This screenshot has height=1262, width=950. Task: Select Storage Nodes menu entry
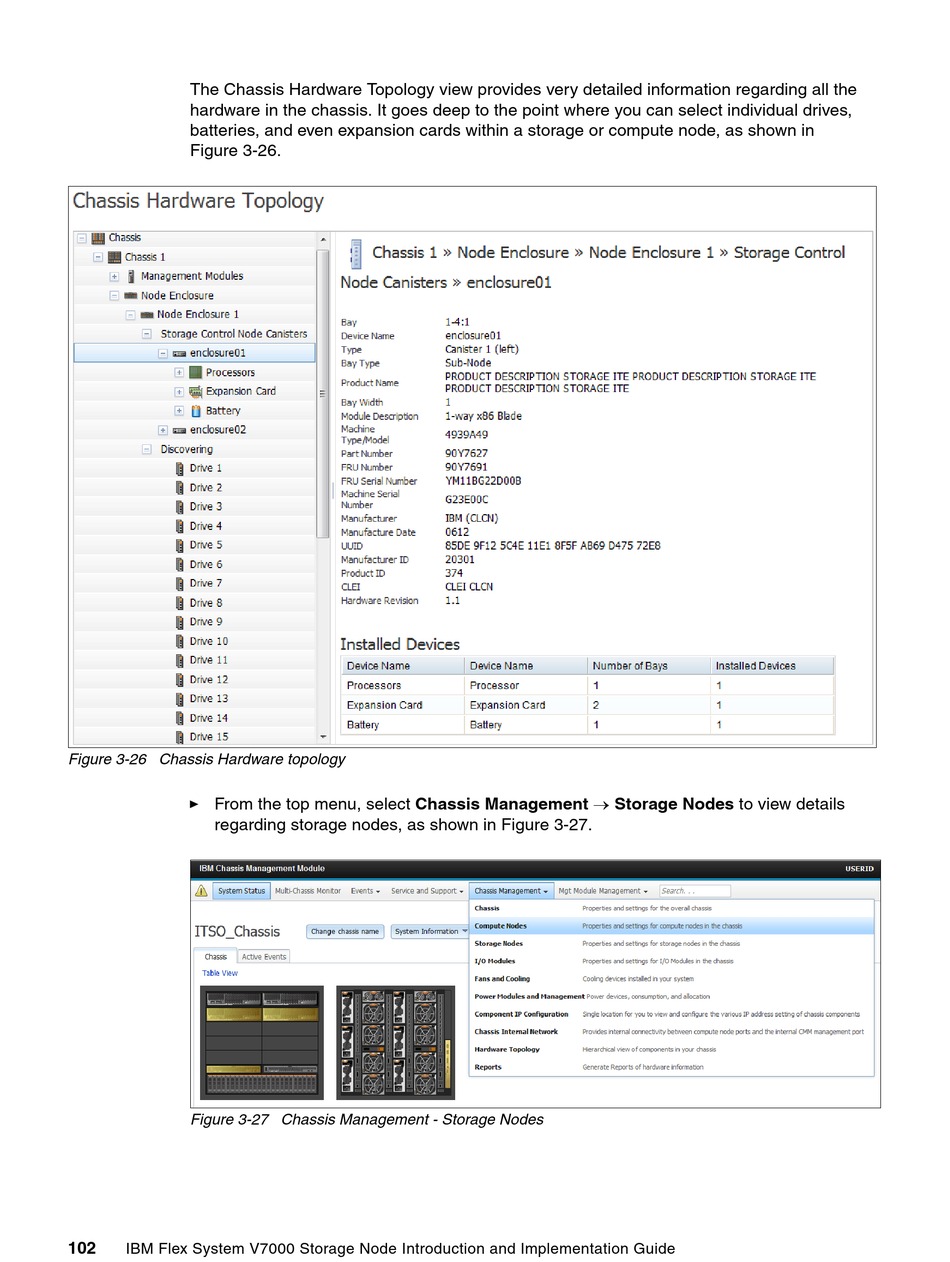(x=672, y=944)
